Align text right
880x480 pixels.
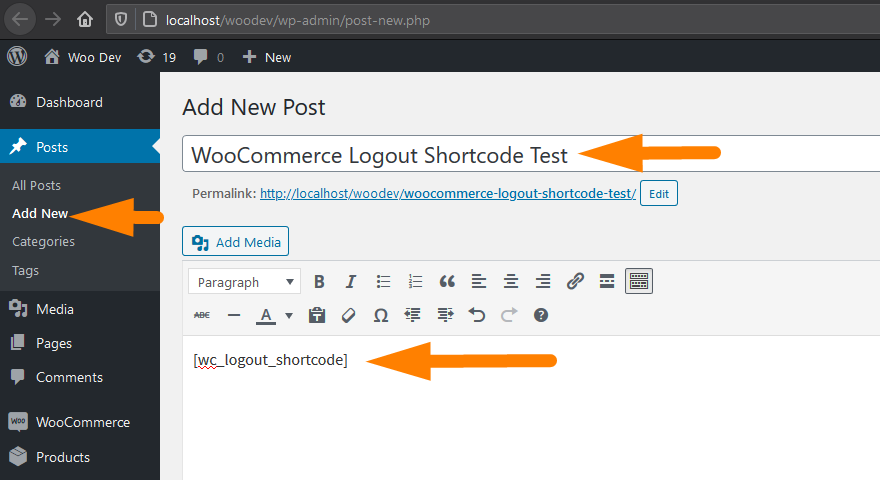tap(543, 281)
